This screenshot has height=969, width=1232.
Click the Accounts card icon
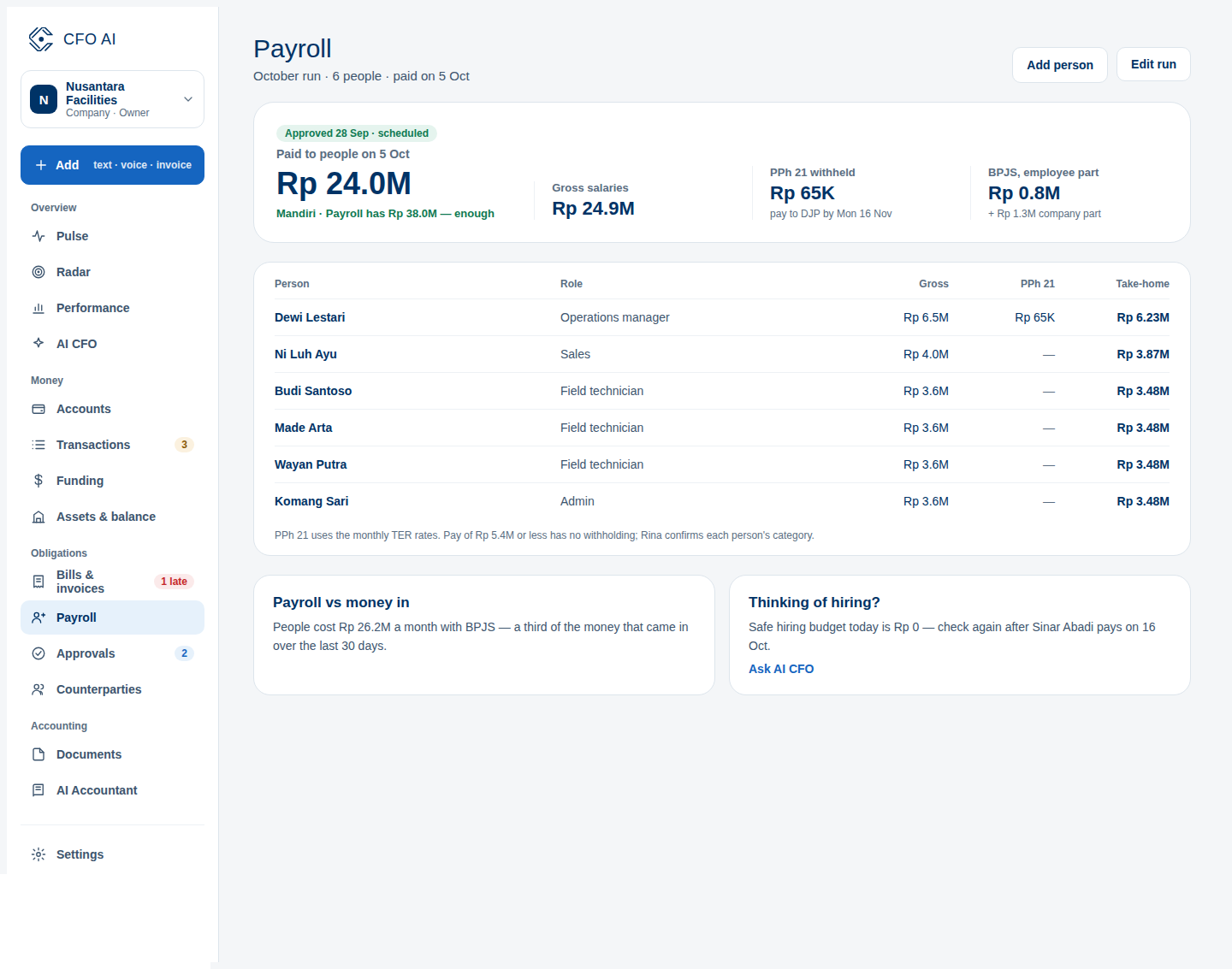38,409
